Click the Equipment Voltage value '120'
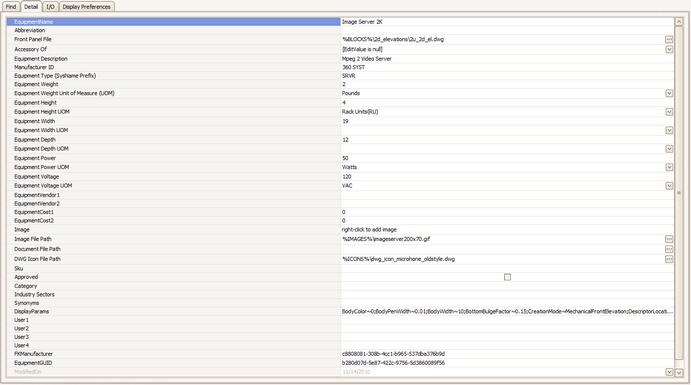The image size is (691, 385). tap(346, 177)
